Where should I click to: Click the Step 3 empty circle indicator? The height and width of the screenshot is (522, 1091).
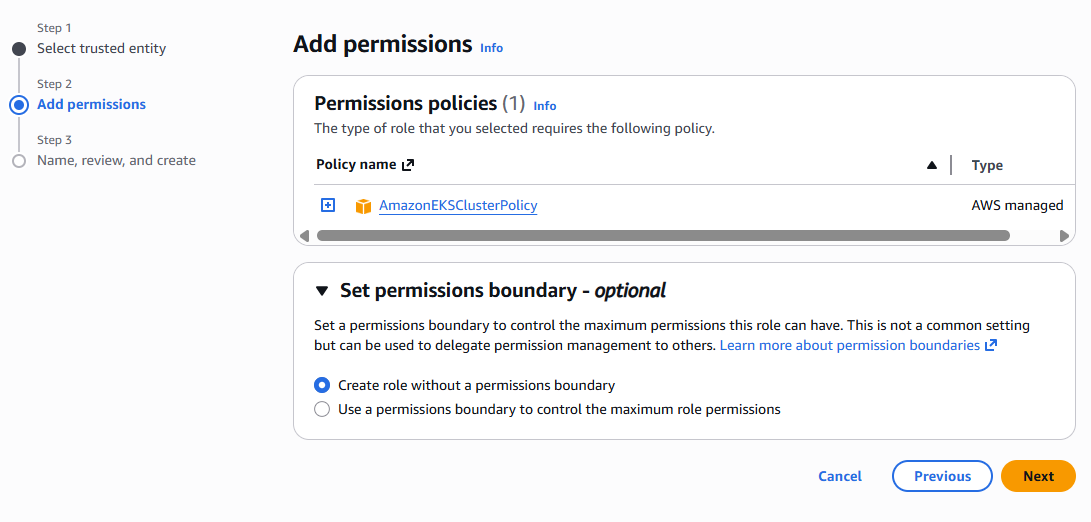tap(18, 160)
